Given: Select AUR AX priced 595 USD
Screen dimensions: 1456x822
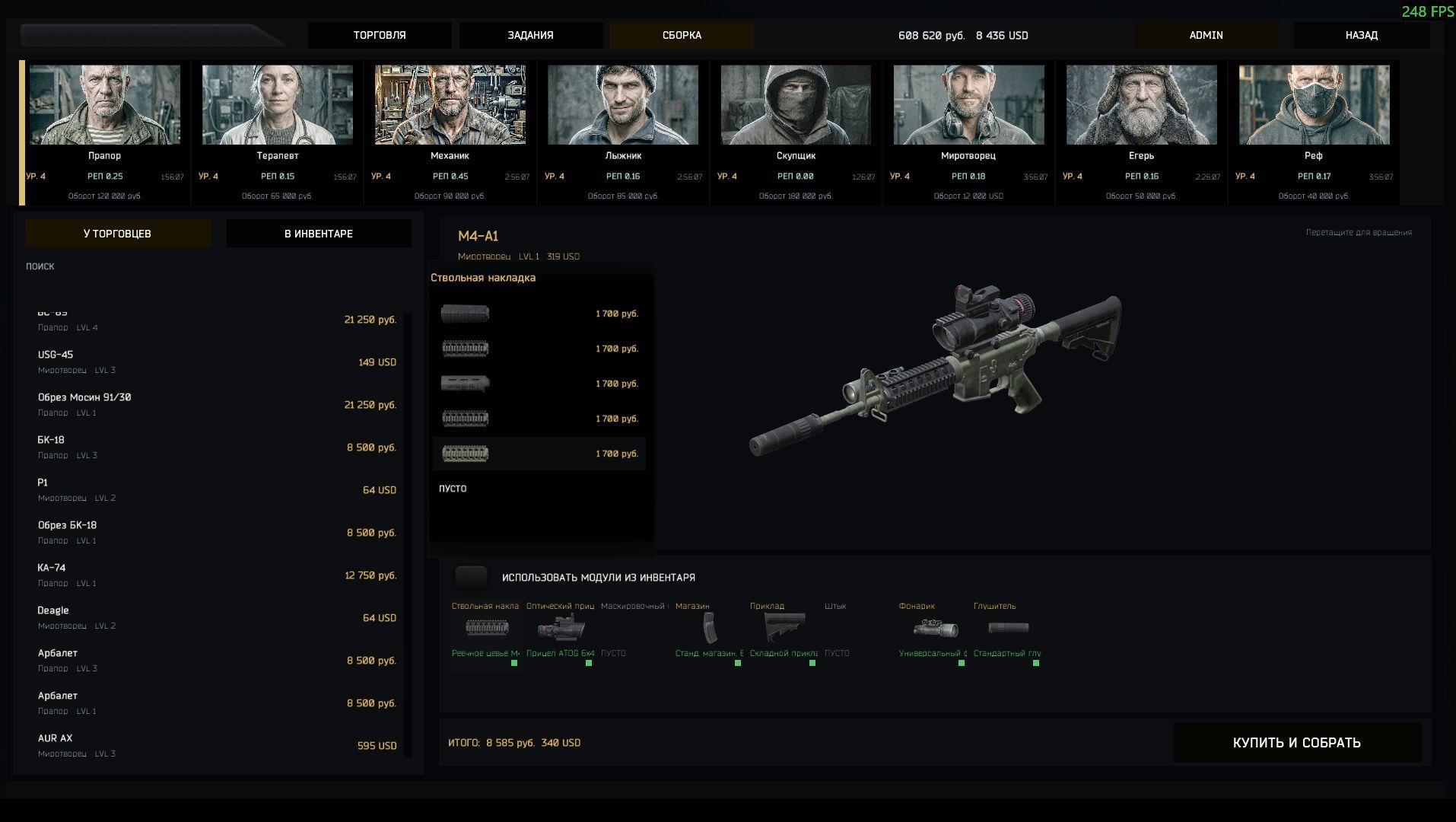Looking at the screenshot, I should point(218,746).
